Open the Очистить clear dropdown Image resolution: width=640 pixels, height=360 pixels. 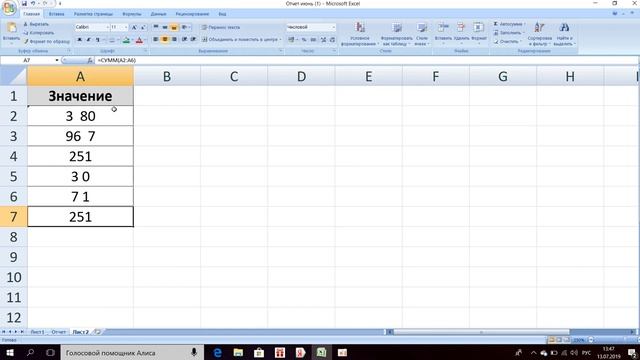point(508,42)
